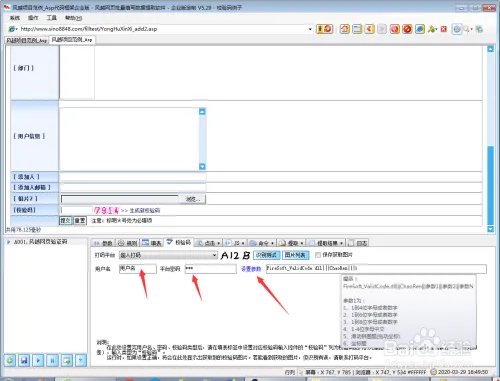Click the go/reload icon right of the address bar
The height and width of the screenshot is (381, 500).
tap(324, 29)
